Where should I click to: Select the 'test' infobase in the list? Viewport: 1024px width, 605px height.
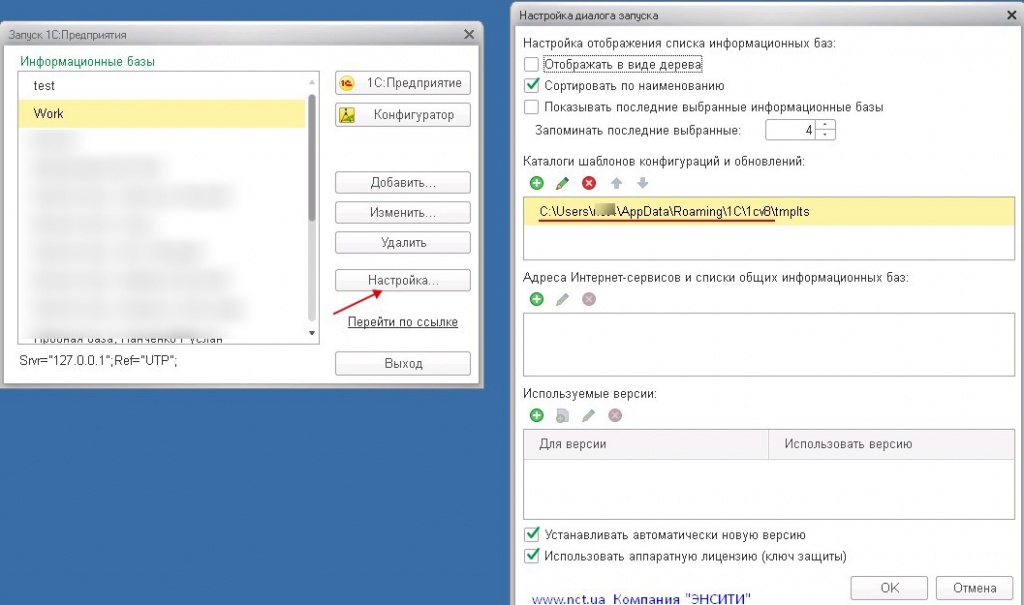[162, 86]
